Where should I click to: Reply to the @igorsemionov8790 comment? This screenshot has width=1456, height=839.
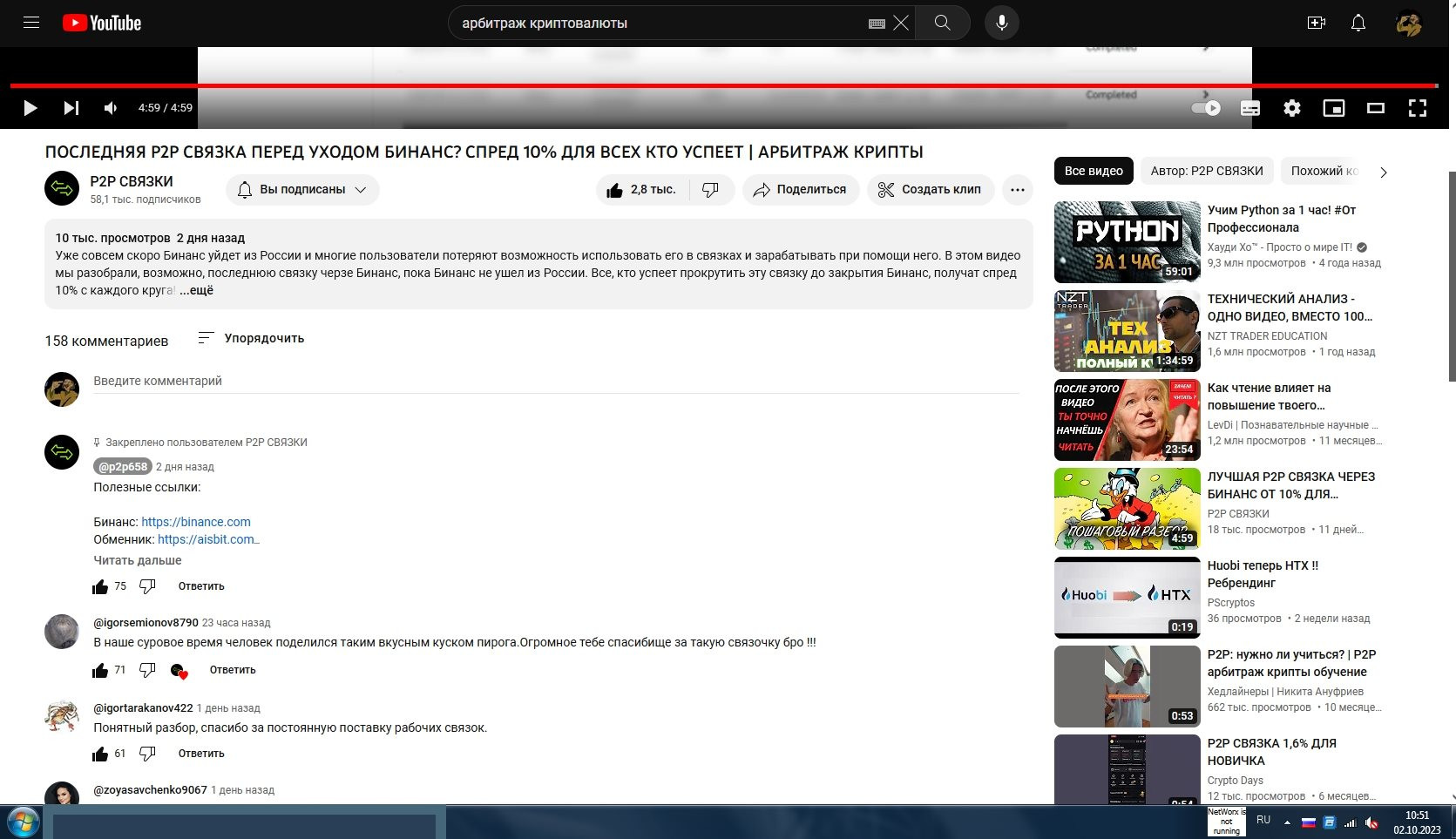click(233, 670)
